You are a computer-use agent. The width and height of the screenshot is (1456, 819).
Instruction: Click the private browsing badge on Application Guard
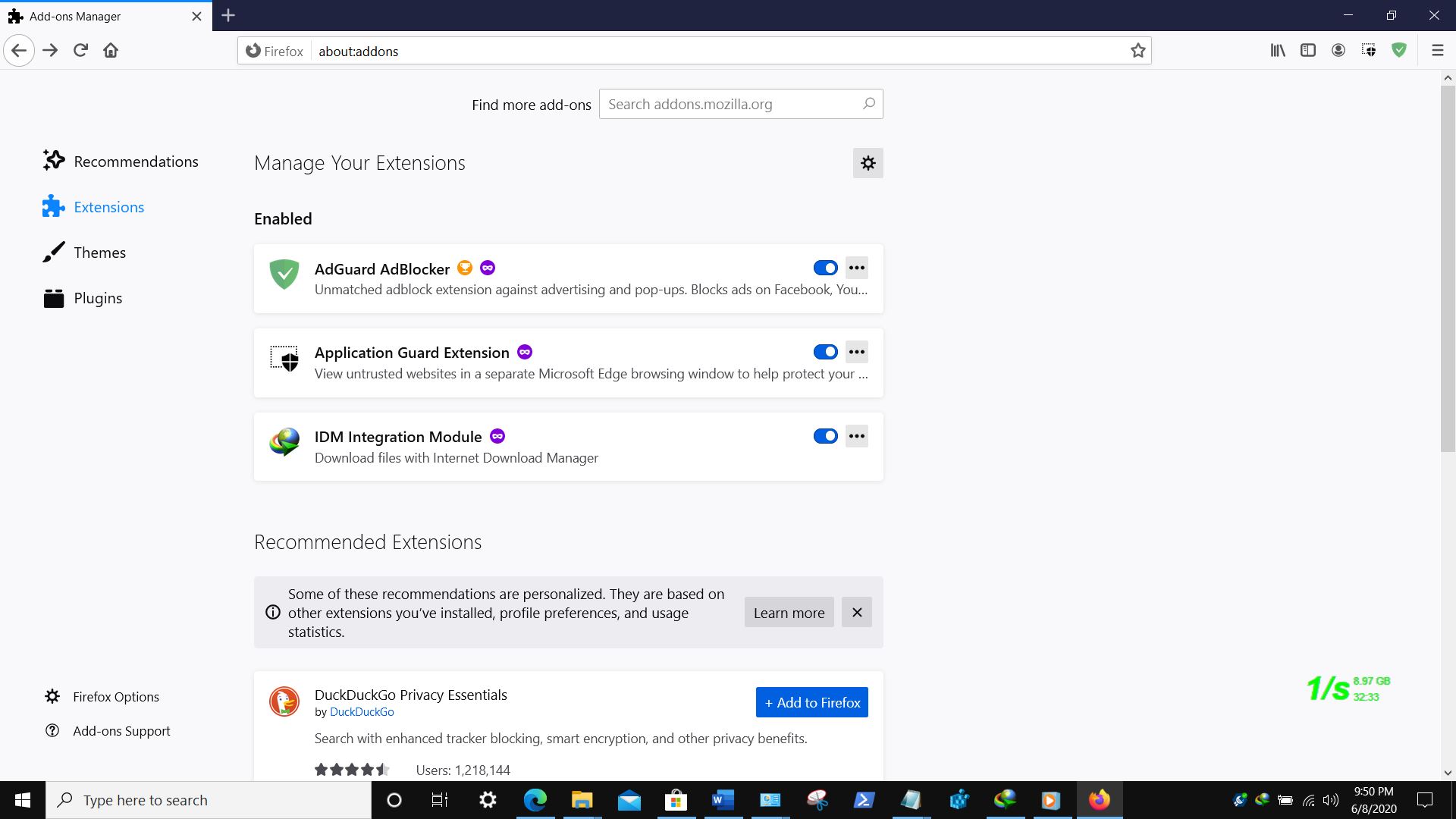[525, 352]
